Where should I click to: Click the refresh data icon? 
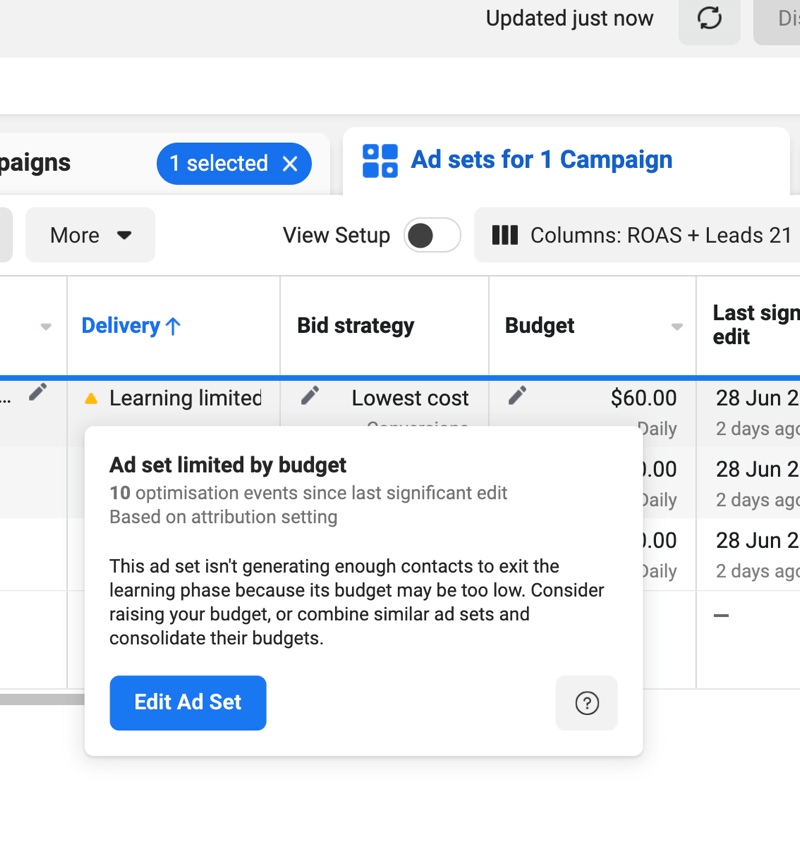[x=709, y=19]
